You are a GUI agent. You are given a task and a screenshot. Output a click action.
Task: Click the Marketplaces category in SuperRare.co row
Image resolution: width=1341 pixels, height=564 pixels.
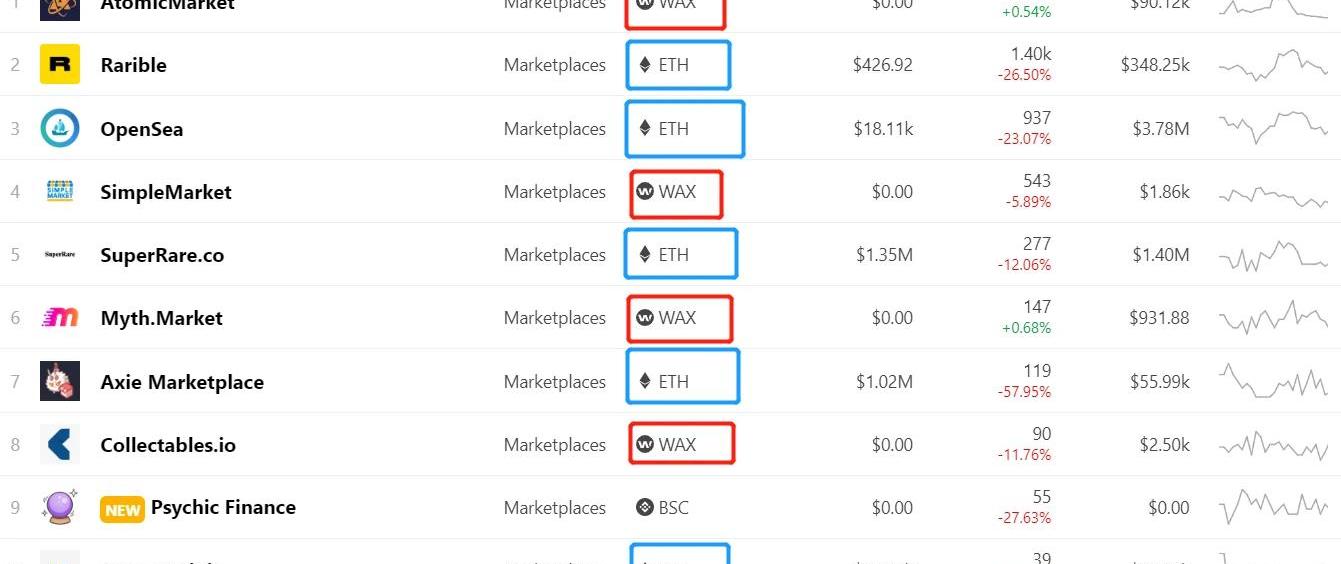[x=555, y=255]
